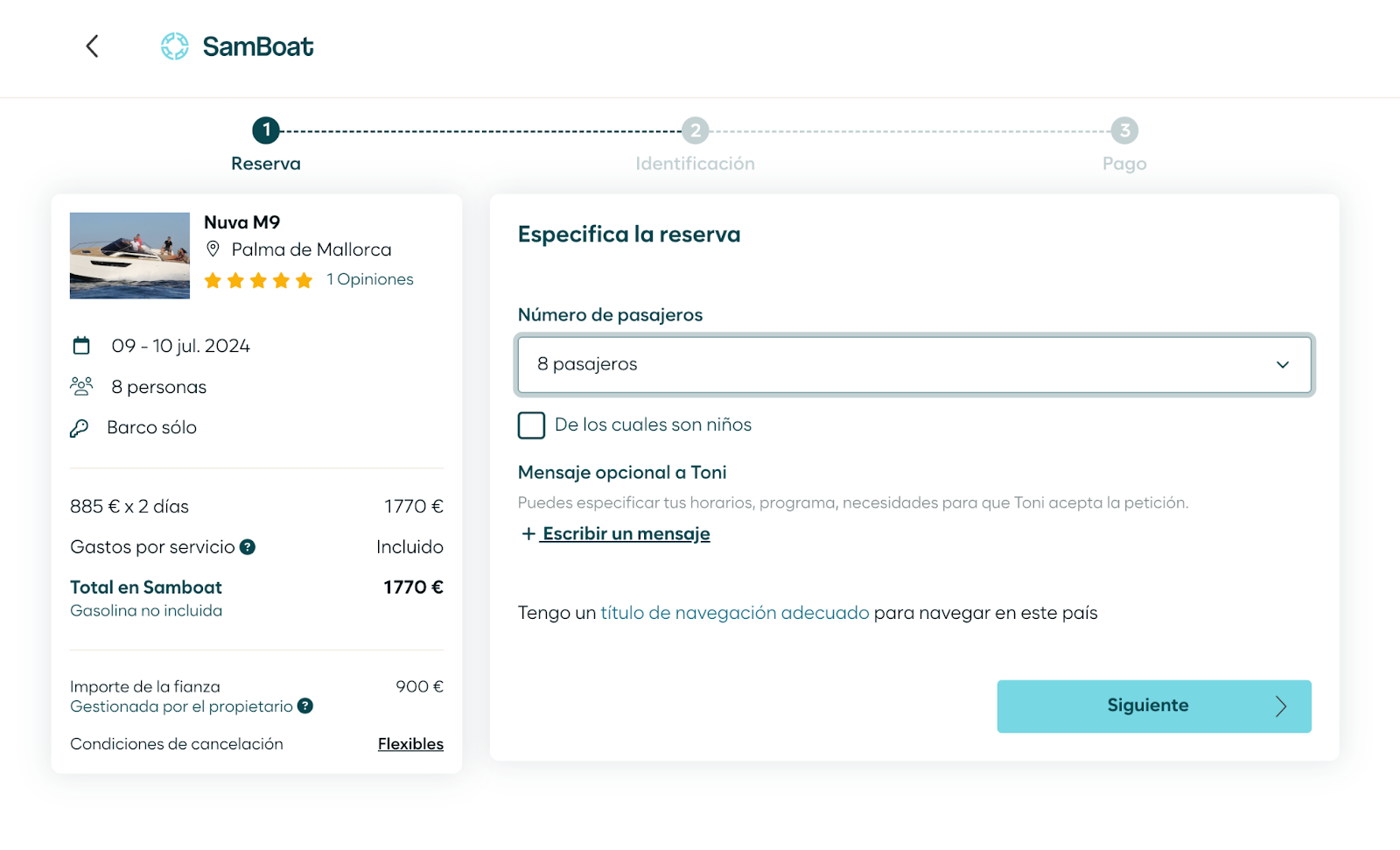Click Condiciones de cancelación label
The height and width of the screenshot is (850, 1400).
[x=177, y=744]
